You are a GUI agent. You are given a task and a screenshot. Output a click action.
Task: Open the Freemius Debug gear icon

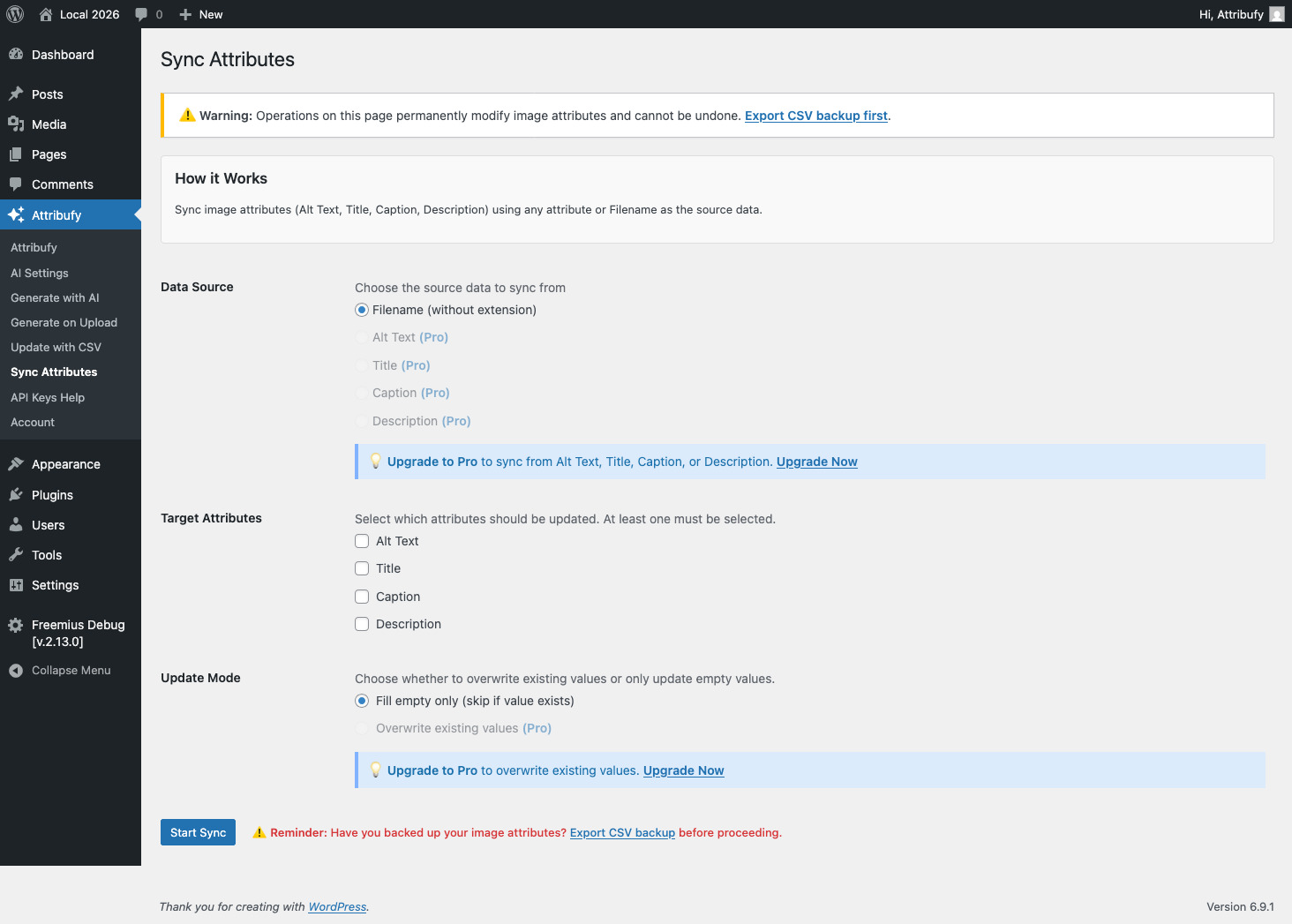coord(15,625)
